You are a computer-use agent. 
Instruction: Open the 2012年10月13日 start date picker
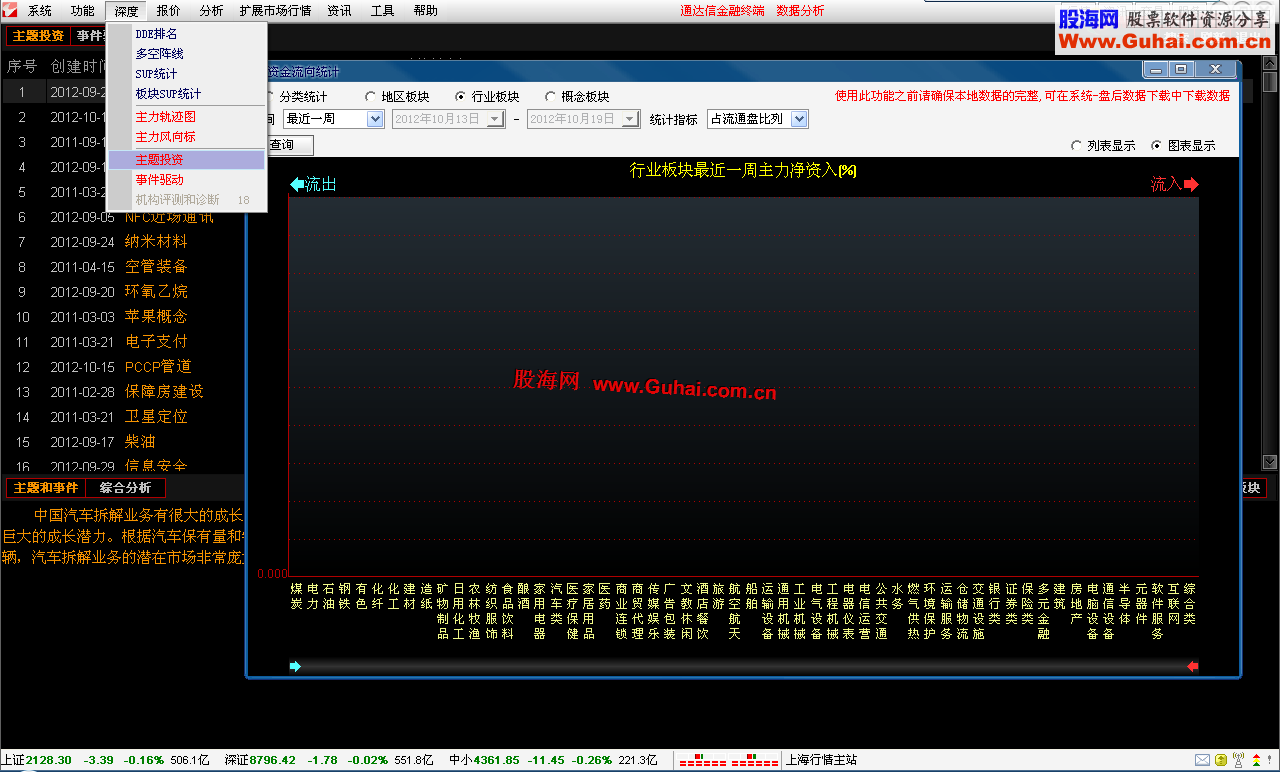pos(497,119)
